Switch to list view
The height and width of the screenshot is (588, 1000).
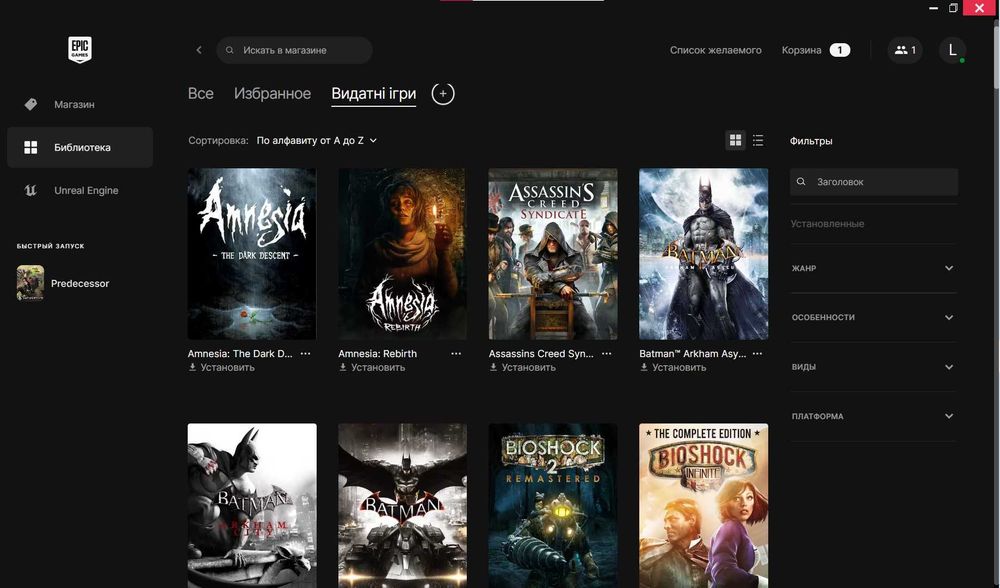pos(758,140)
